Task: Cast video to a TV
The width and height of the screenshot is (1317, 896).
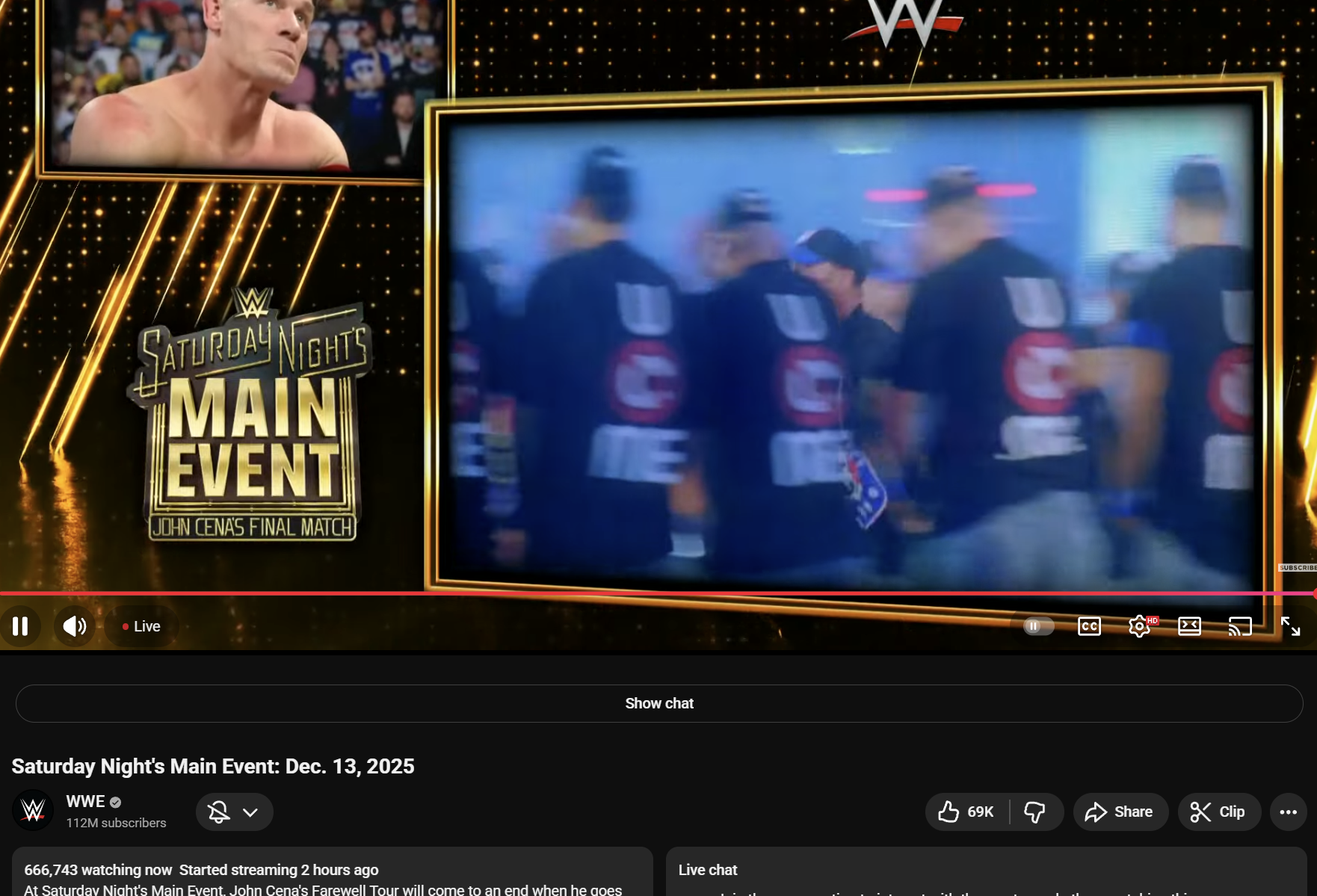Action: [x=1240, y=626]
